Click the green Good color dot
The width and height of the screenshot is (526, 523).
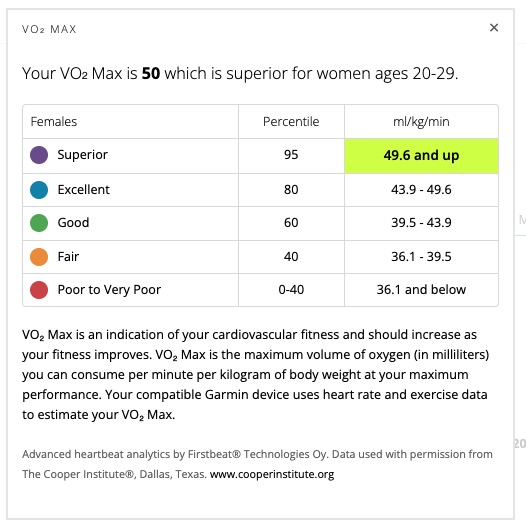[39, 223]
